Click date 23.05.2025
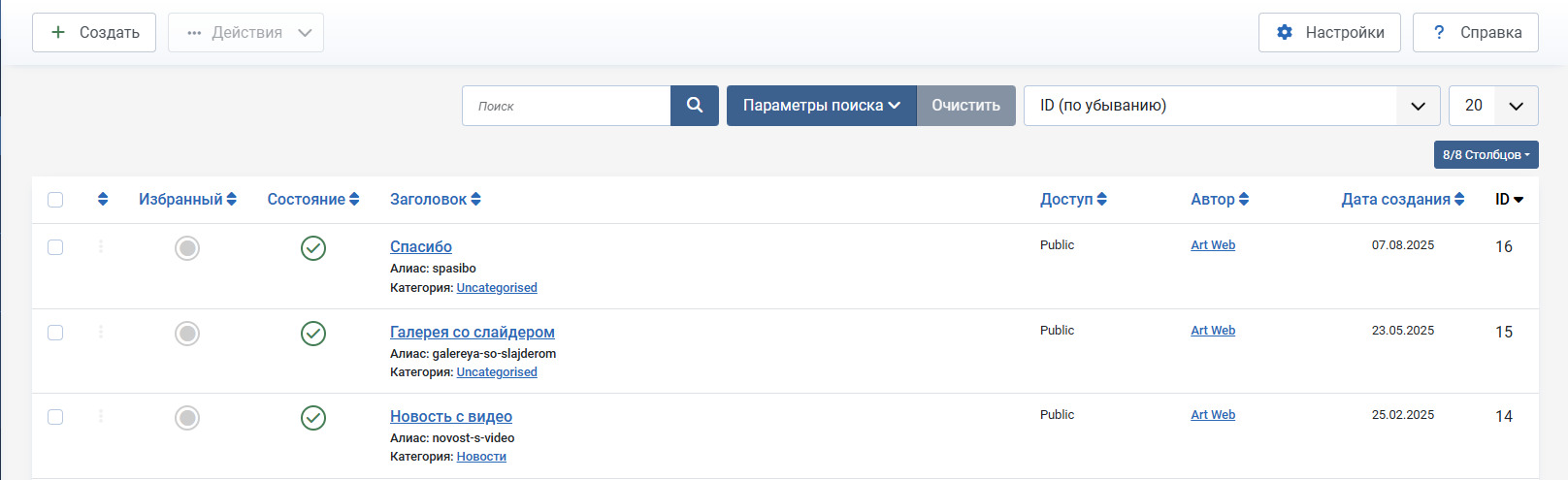 (1403, 331)
